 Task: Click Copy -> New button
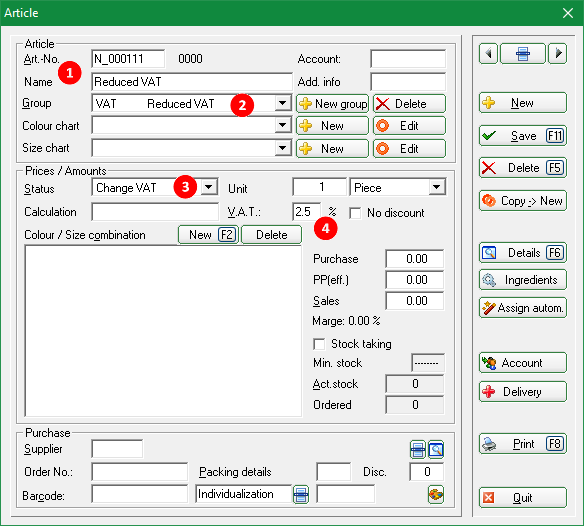(x=523, y=201)
